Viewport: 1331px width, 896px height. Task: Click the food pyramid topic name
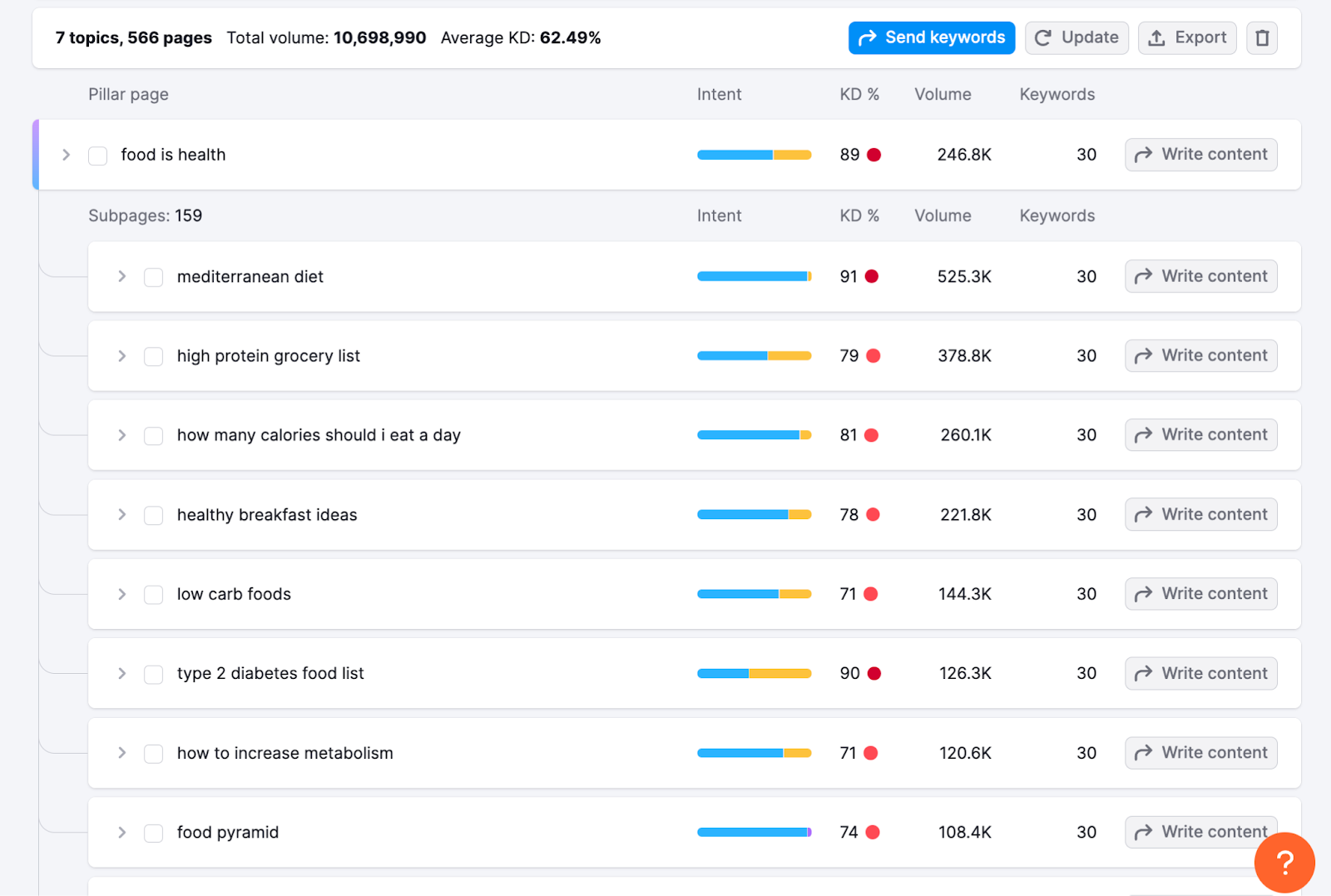tap(228, 833)
